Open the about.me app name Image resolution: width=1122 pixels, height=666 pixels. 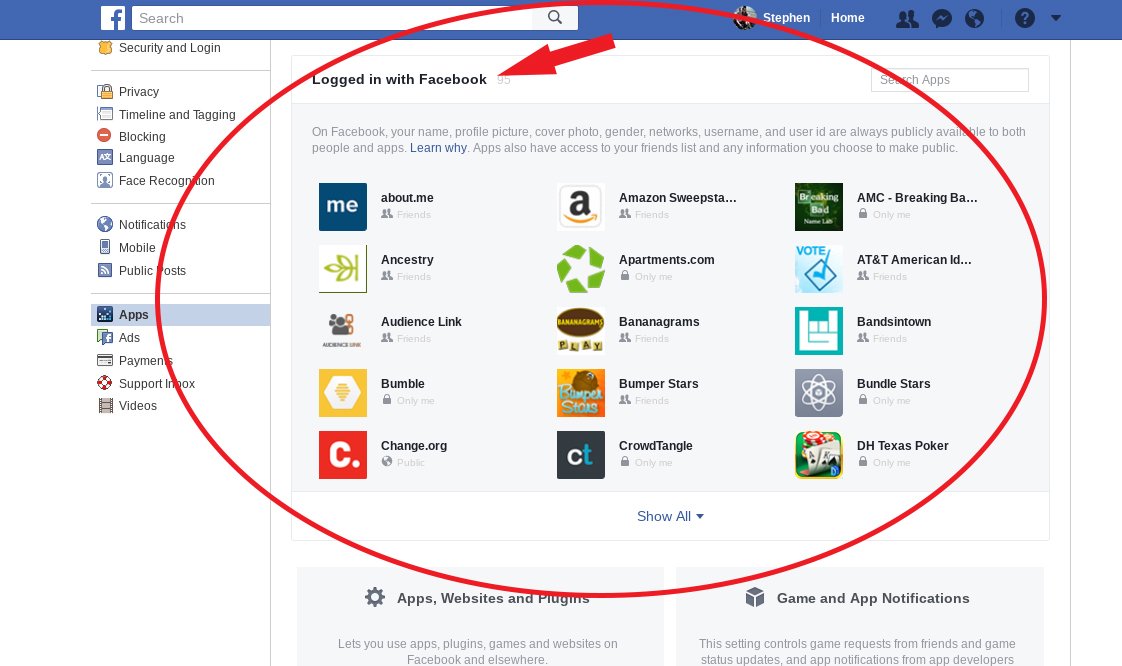pyautogui.click(x=407, y=198)
